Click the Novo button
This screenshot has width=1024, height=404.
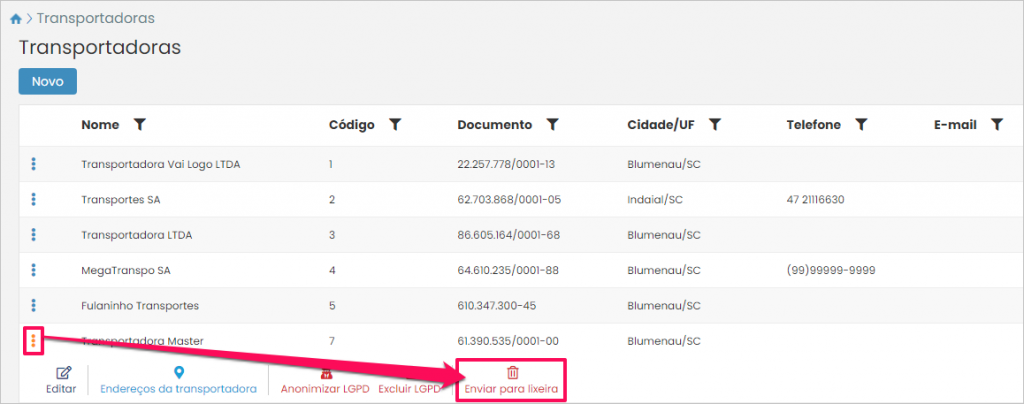47,82
